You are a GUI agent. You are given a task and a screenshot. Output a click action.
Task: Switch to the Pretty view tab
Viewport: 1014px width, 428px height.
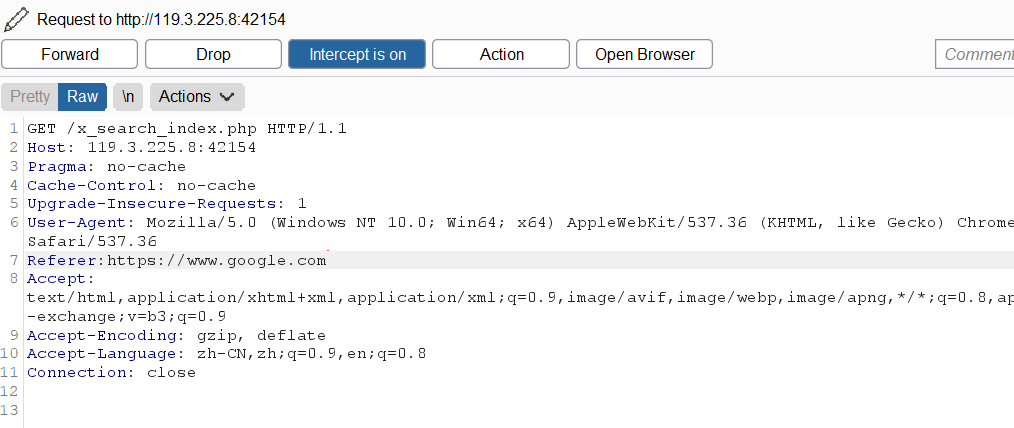[x=30, y=96]
